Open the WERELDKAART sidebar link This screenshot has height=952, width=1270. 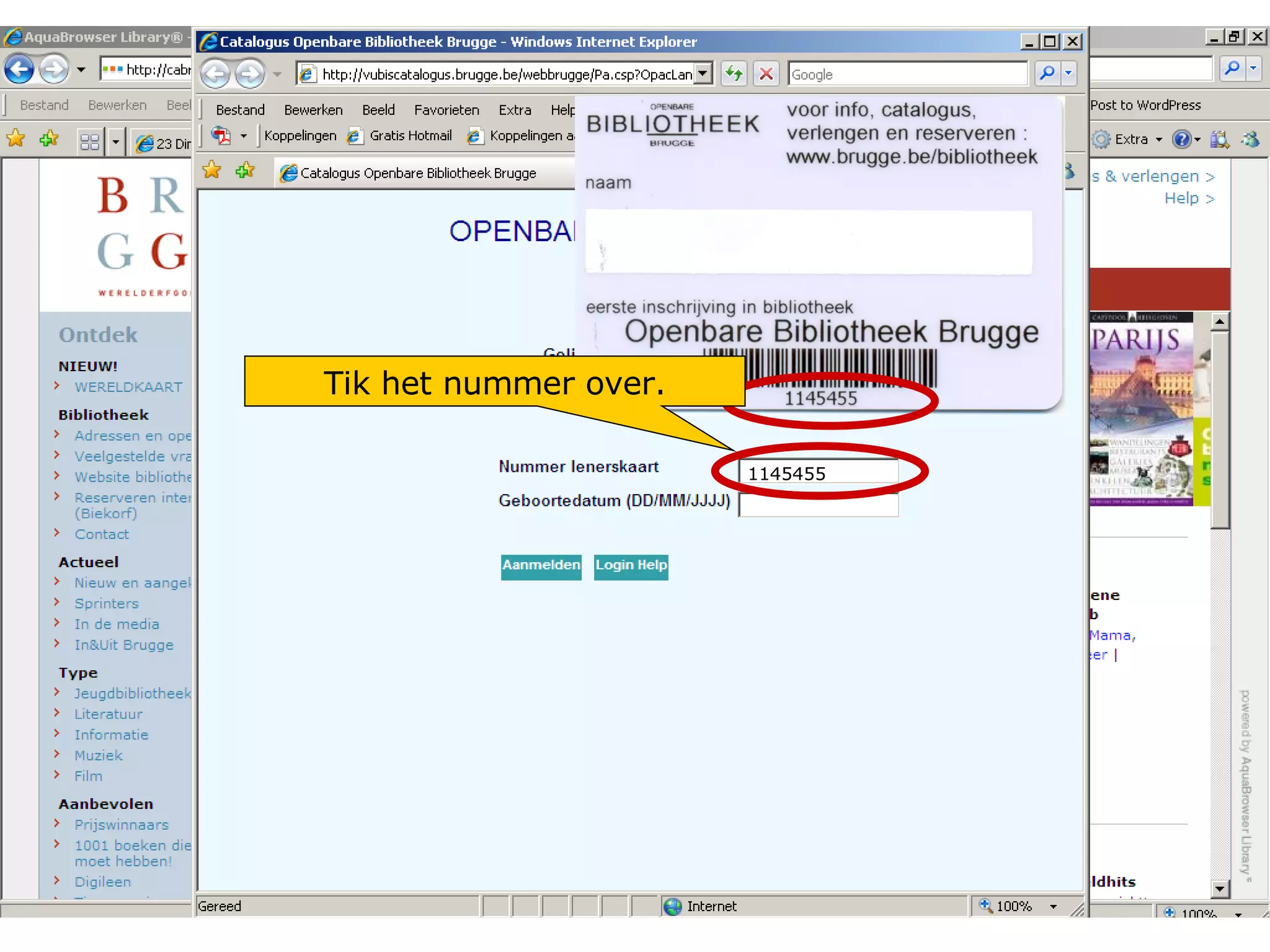click(x=128, y=387)
